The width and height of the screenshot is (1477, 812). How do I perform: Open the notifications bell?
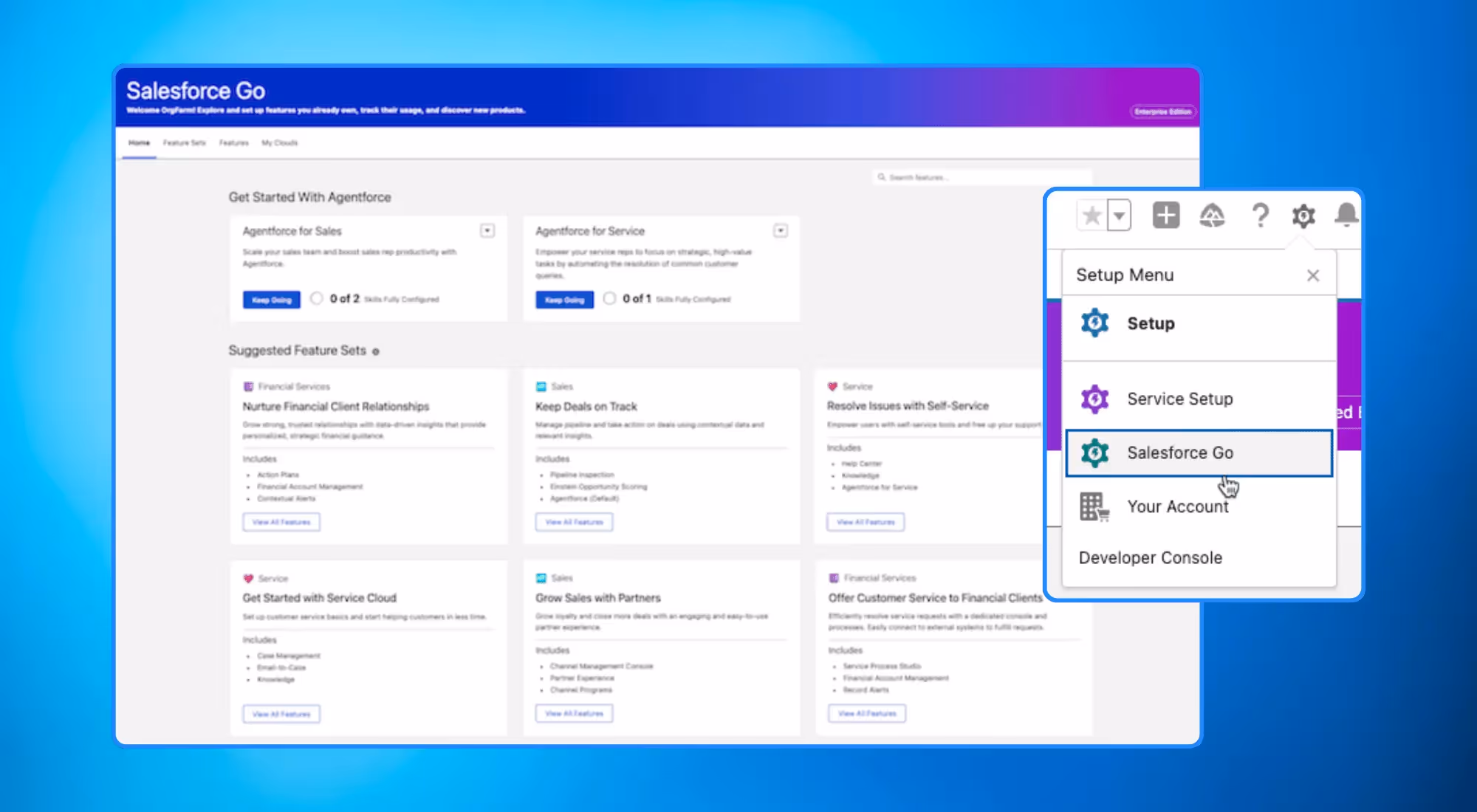click(x=1346, y=215)
